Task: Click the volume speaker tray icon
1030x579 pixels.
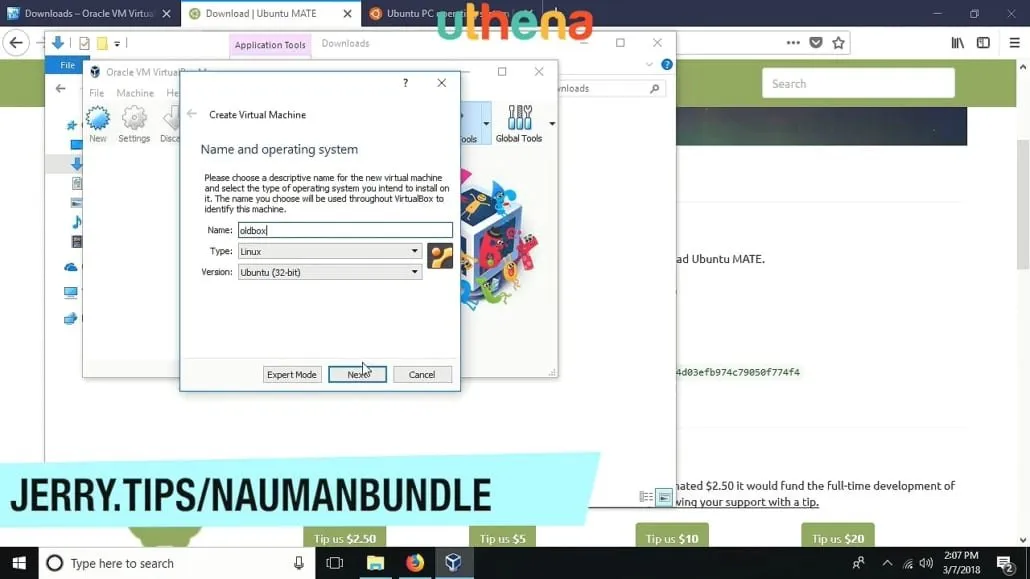Action: (926, 563)
